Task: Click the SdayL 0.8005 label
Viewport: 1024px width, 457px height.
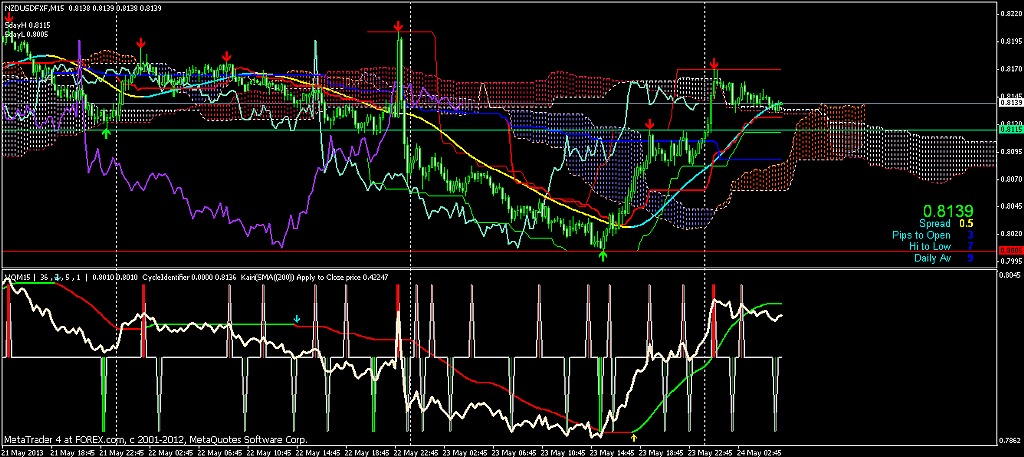Action: pyautogui.click(x=27, y=33)
